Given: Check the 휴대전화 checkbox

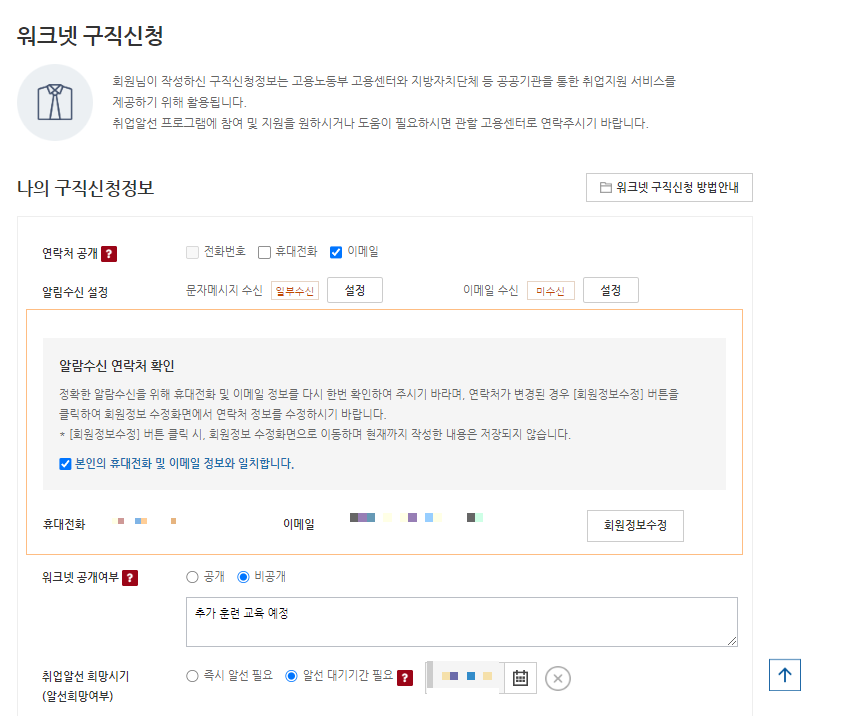Looking at the screenshot, I should pyautogui.click(x=264, y=252).
